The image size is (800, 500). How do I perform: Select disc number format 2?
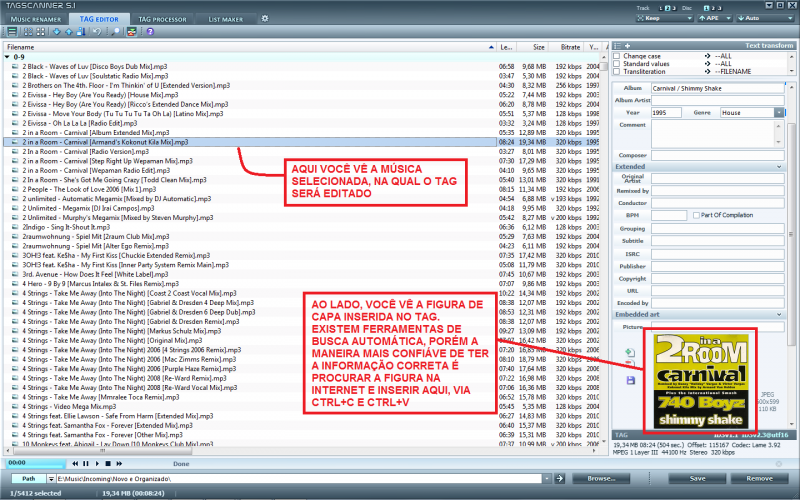(713, 8)
